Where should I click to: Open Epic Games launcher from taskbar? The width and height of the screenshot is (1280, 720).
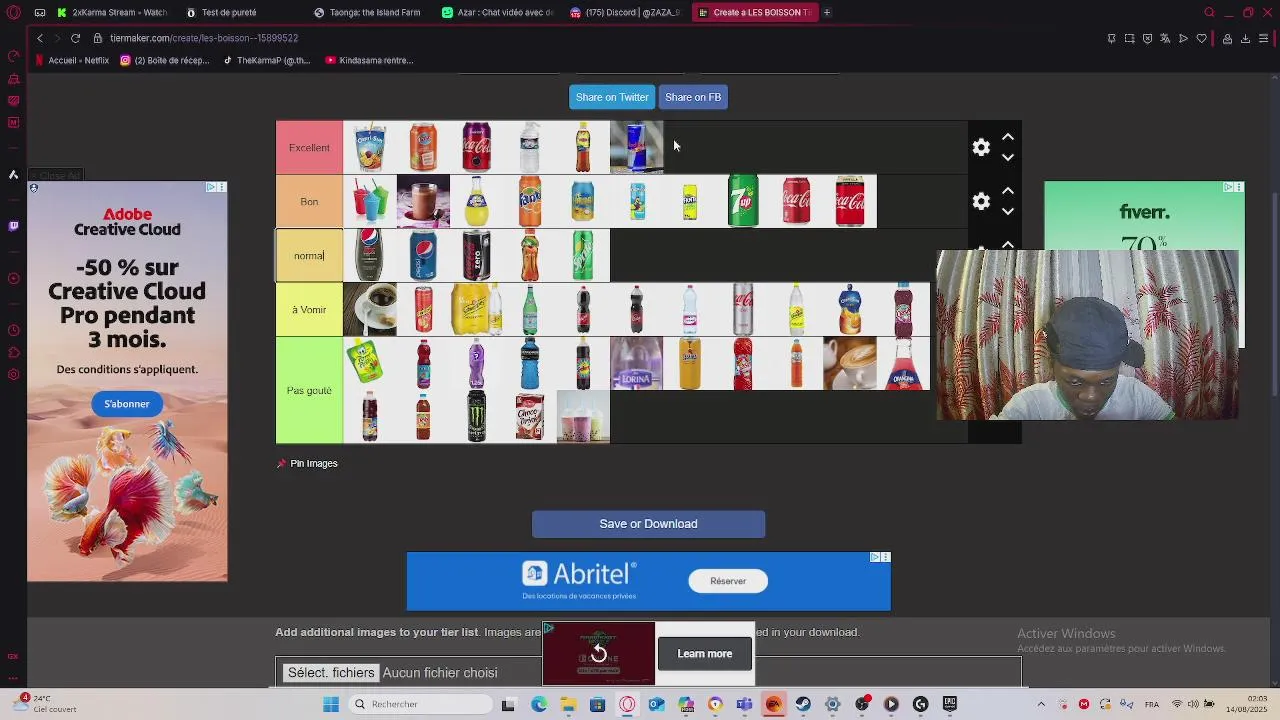(949, 704)
